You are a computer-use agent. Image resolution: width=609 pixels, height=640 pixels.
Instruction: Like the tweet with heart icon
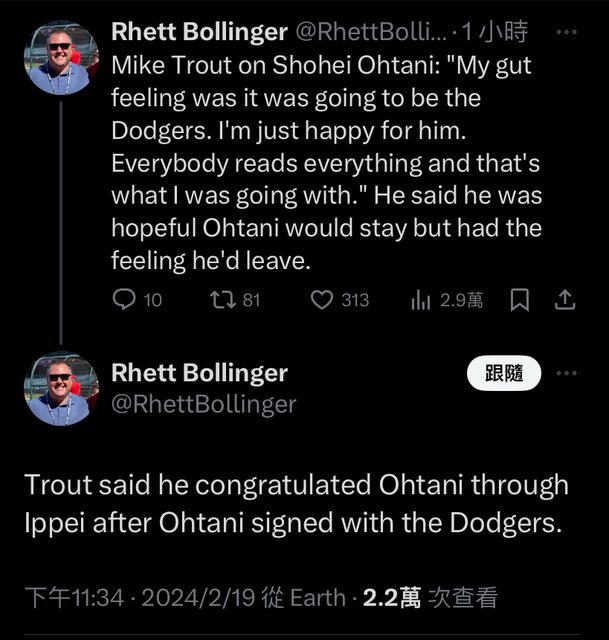coord(322,299)
